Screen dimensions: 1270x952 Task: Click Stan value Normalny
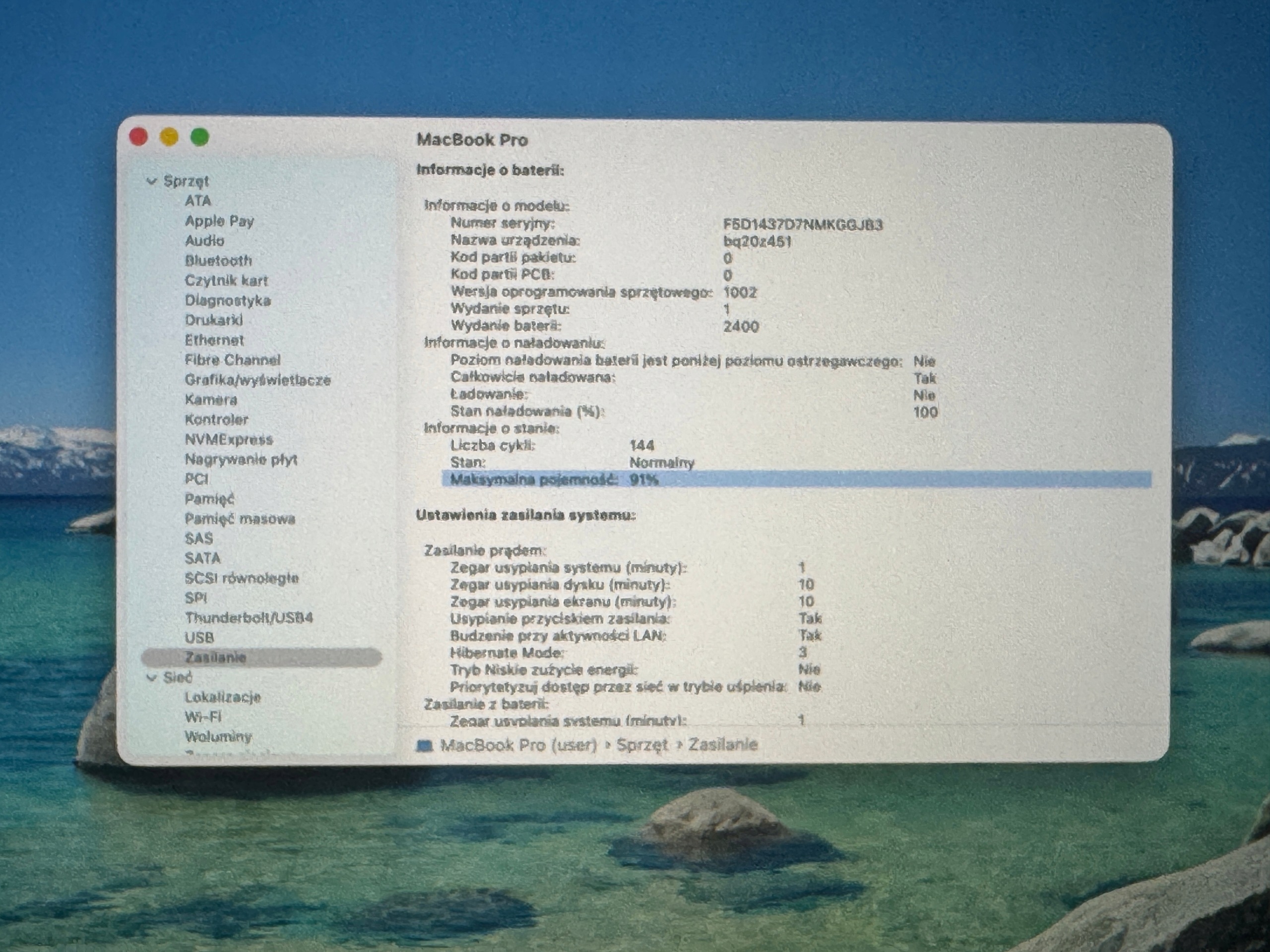tap(662, 463)
